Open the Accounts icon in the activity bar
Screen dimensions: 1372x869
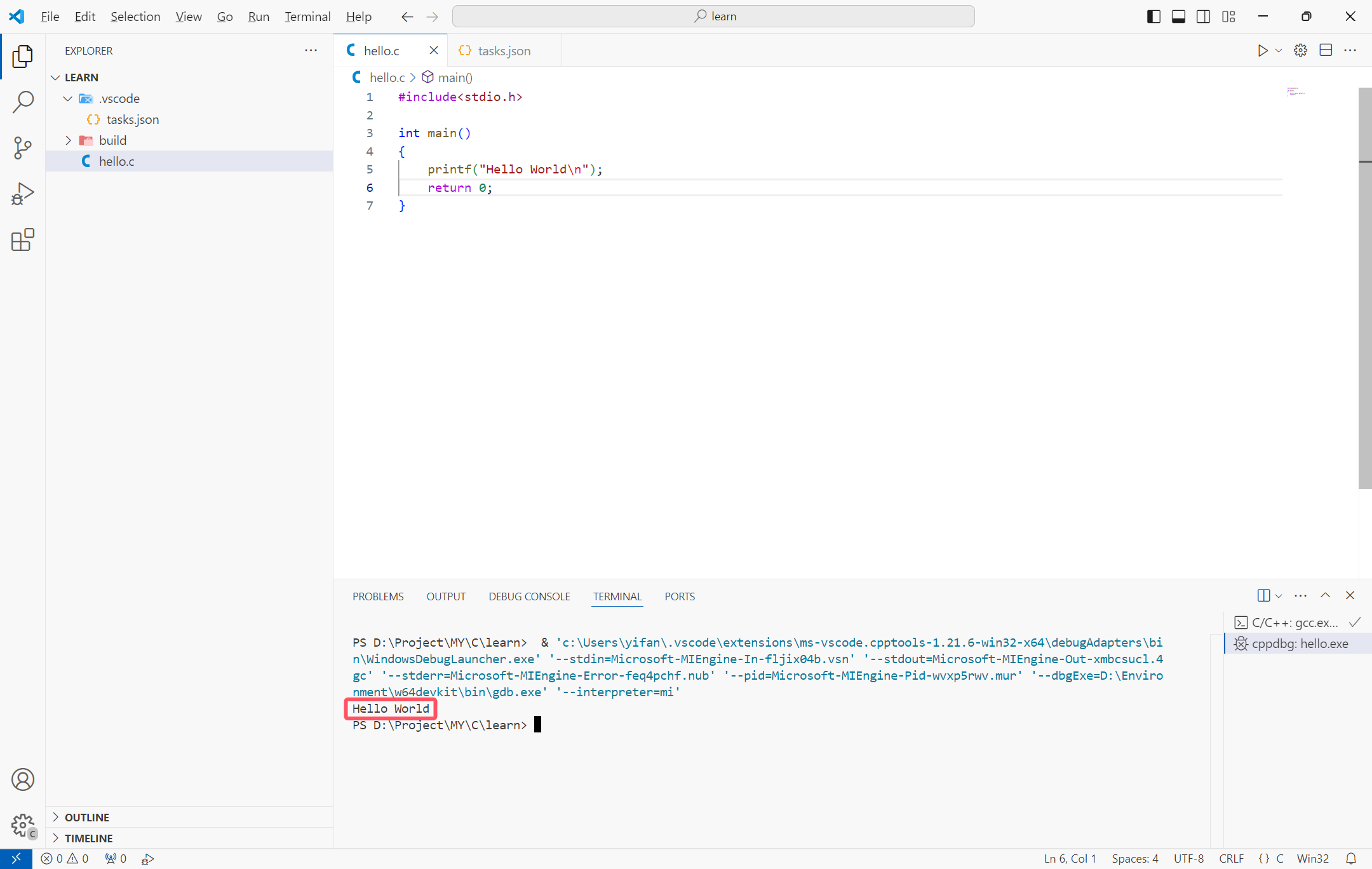[x=23, y=779]
